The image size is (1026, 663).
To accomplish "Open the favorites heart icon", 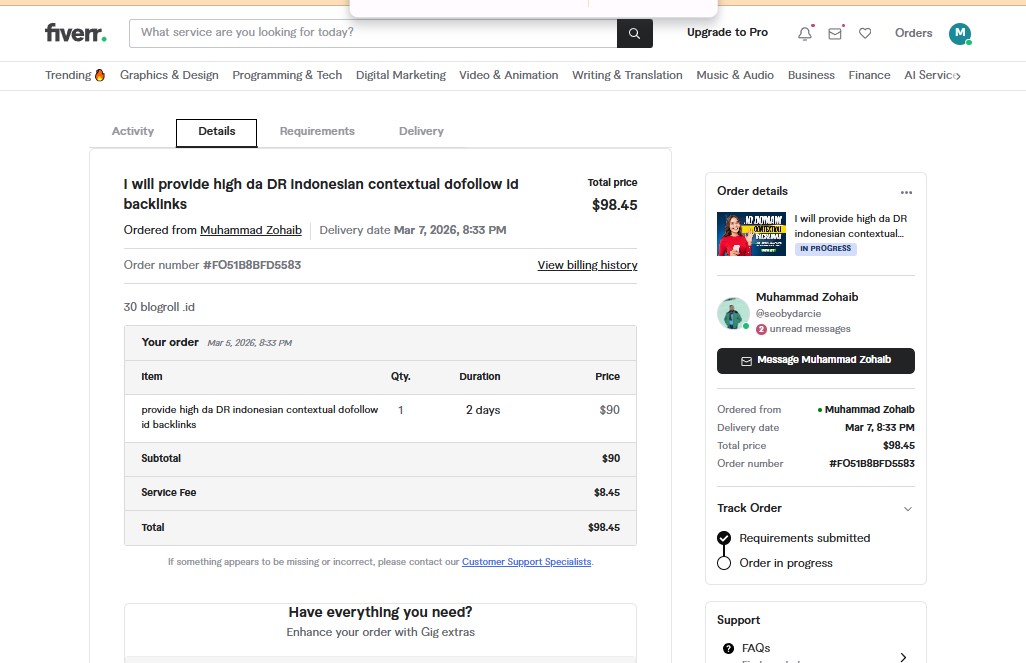I will pos(865,33).
